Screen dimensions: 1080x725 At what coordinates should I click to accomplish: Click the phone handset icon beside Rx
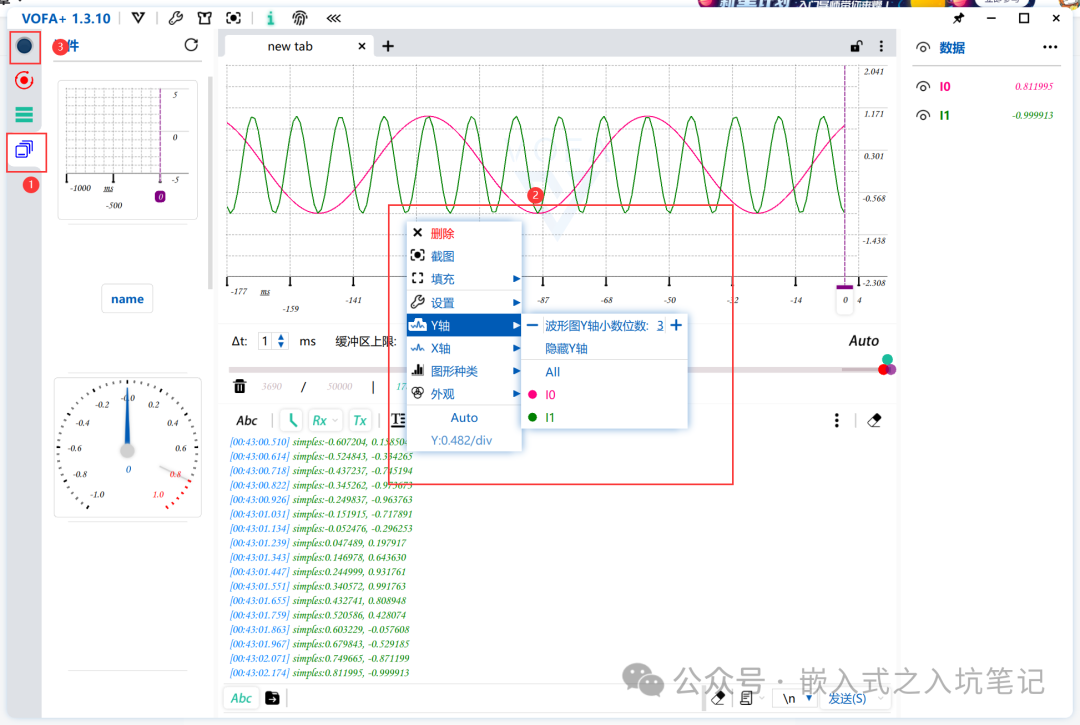[x=293, y=420]
